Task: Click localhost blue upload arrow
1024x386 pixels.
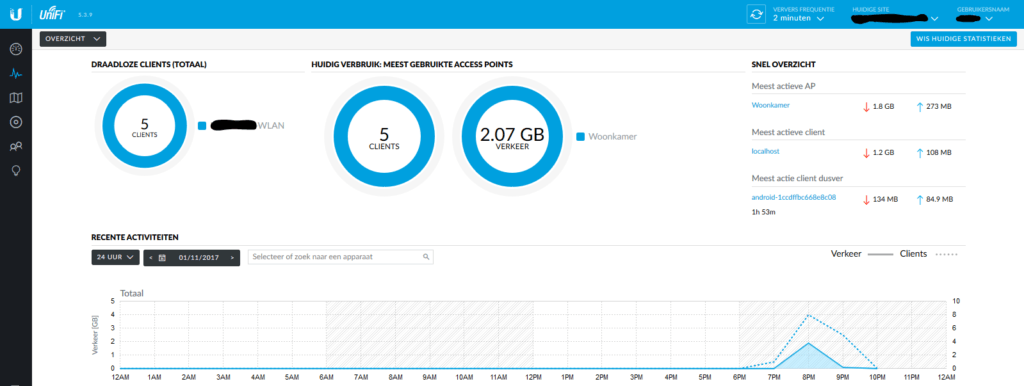Action: (x=920, y=153)
